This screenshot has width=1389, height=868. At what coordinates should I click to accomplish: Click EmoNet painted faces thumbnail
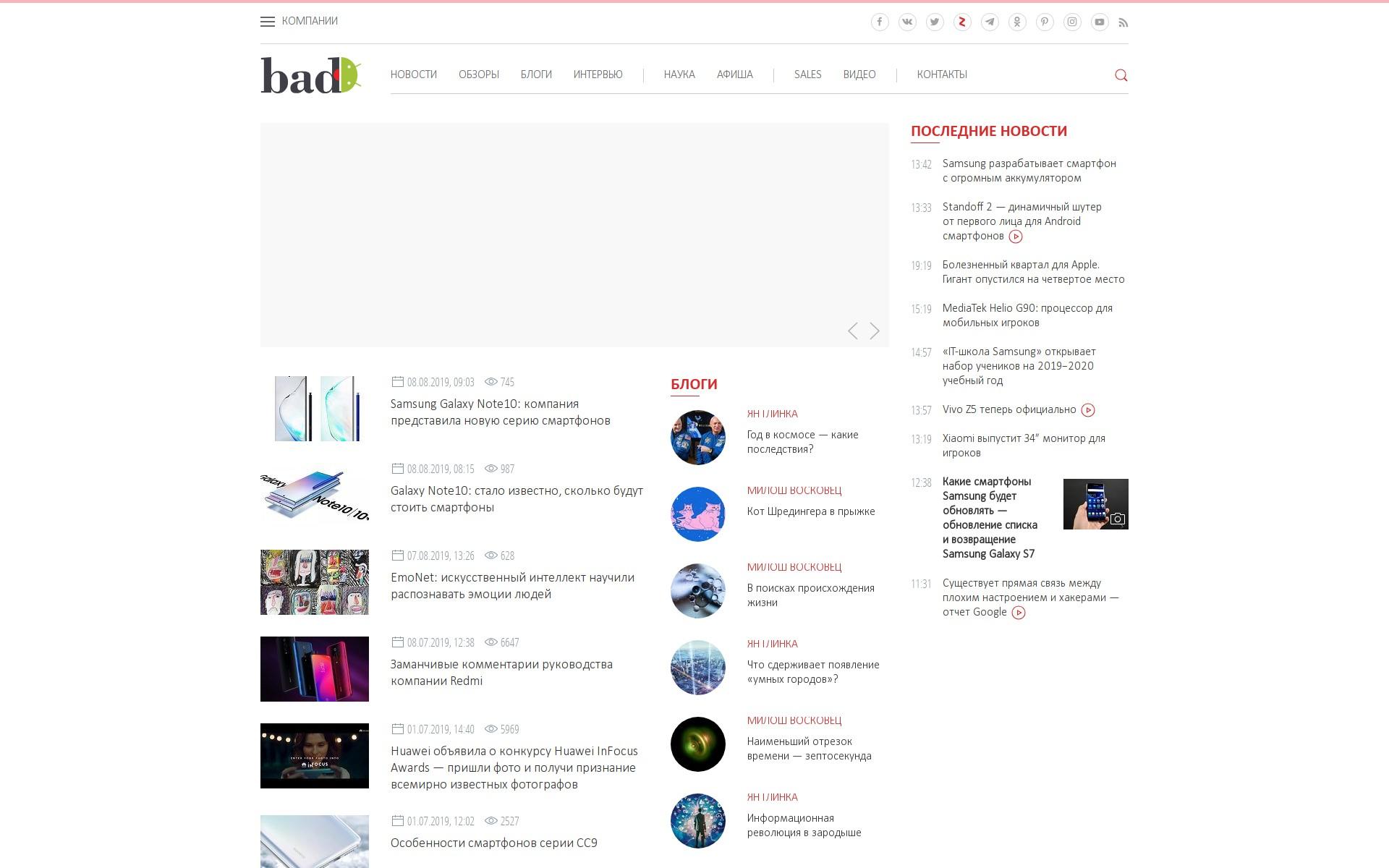pos(315,582)
